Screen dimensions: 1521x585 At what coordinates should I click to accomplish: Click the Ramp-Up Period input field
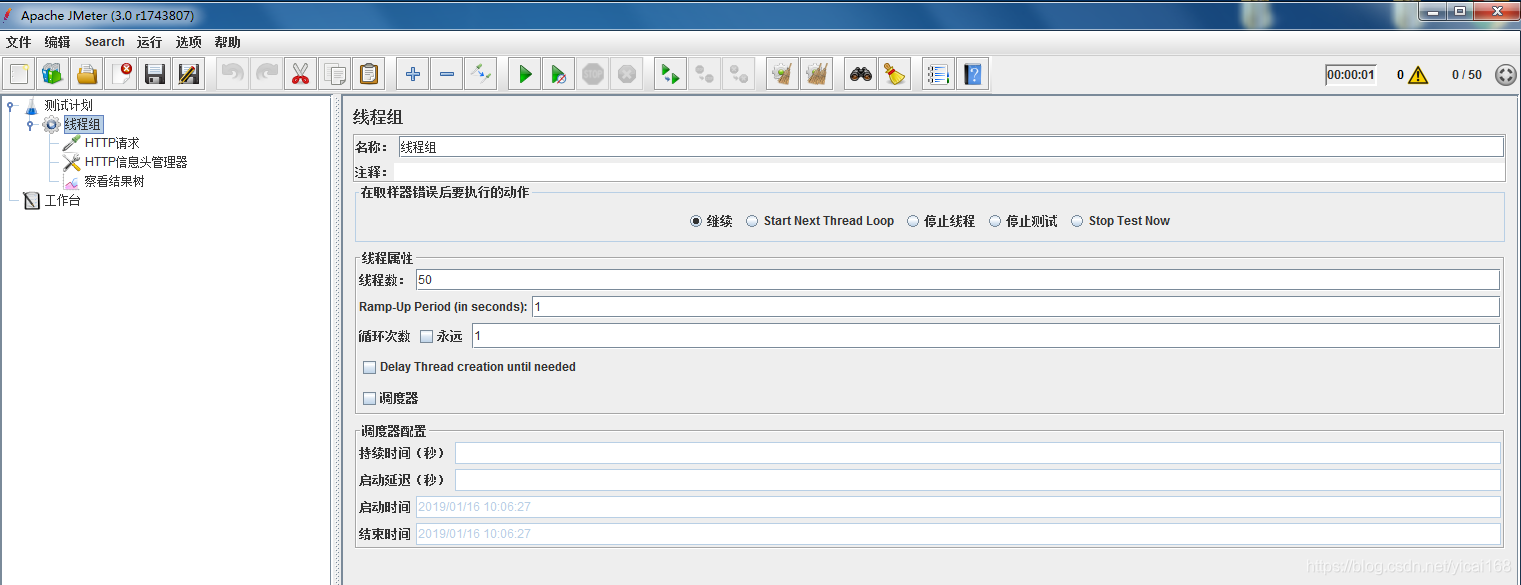point(1015,307)
